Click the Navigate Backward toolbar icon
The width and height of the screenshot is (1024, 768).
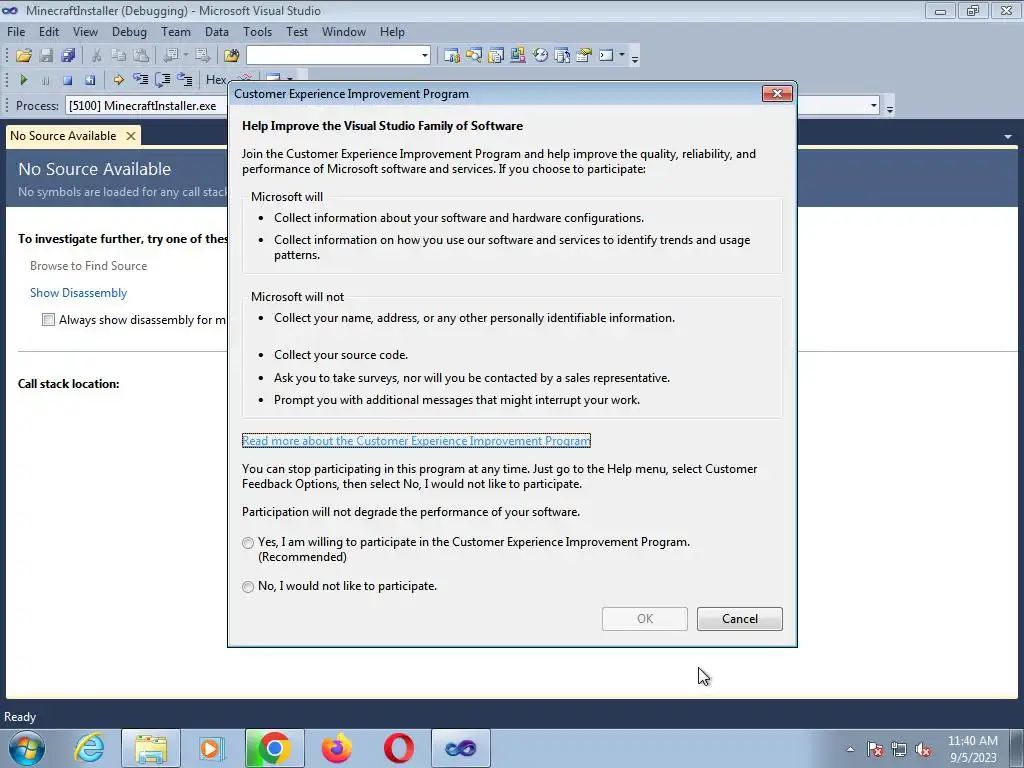click(x=171, y=56)
